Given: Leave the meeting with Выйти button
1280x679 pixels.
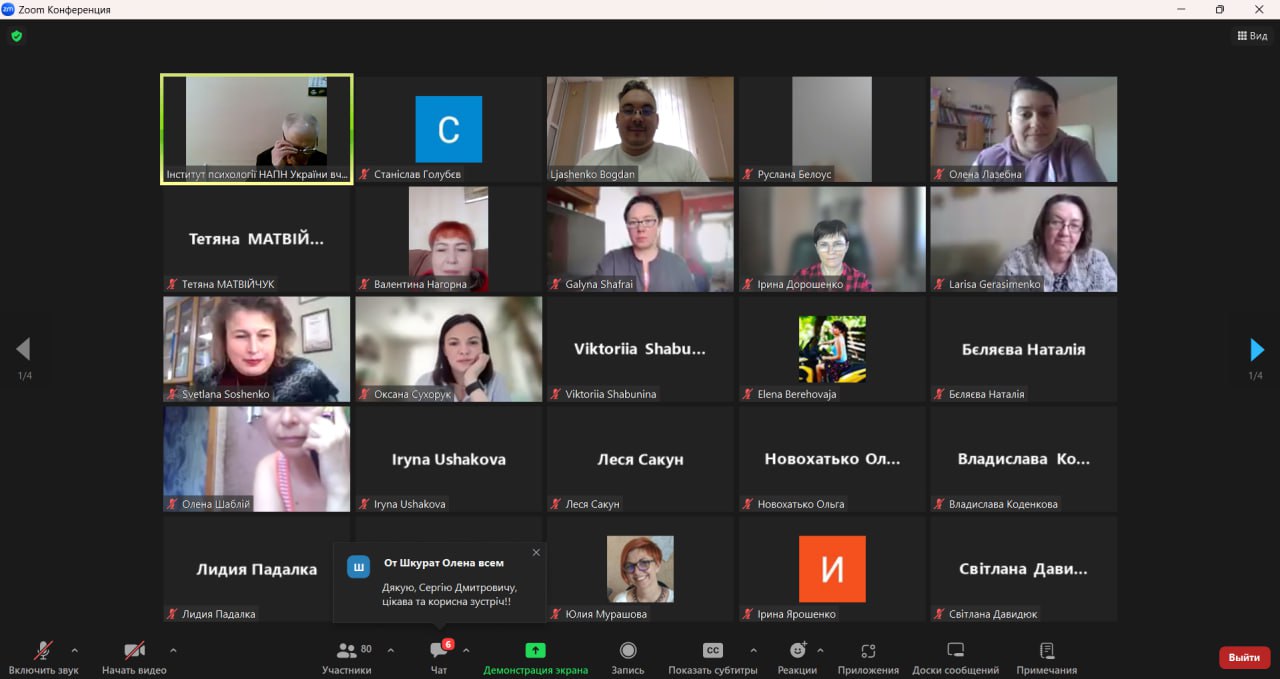Looking at the screenshot, I should (1244, 657).
